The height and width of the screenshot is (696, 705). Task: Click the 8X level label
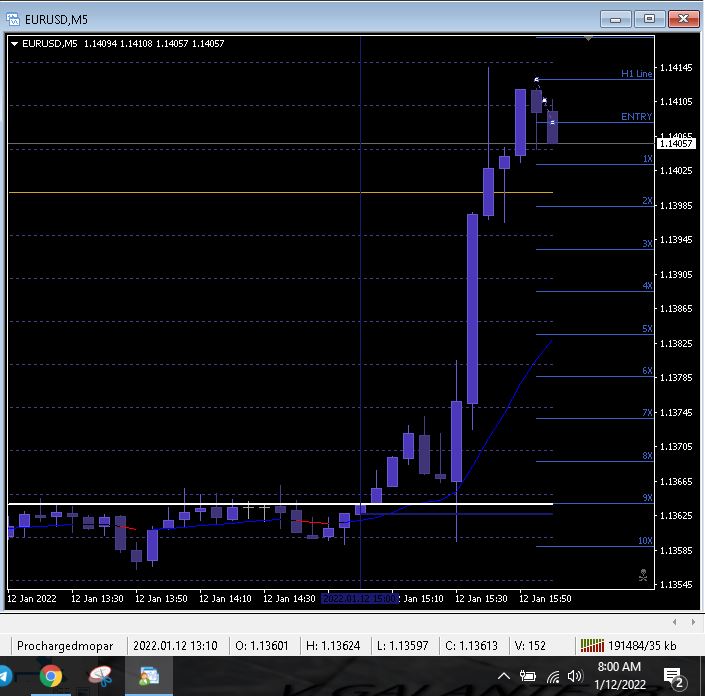coord(647,455)
